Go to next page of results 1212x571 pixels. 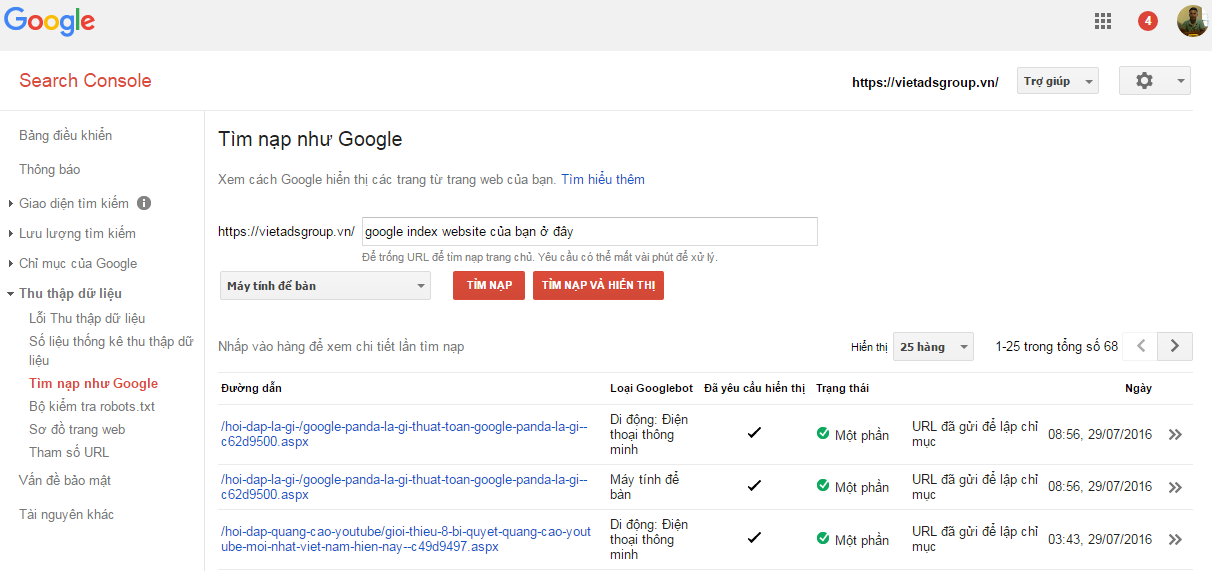click(1175, 346)
